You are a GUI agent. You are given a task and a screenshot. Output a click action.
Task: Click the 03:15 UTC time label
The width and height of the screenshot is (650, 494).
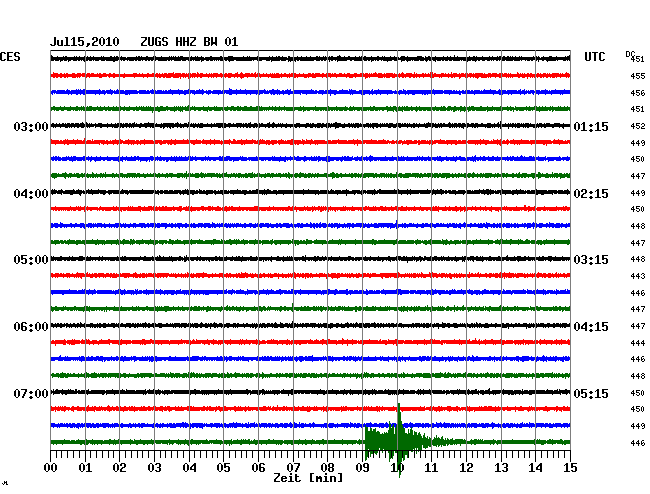[591, 260]
